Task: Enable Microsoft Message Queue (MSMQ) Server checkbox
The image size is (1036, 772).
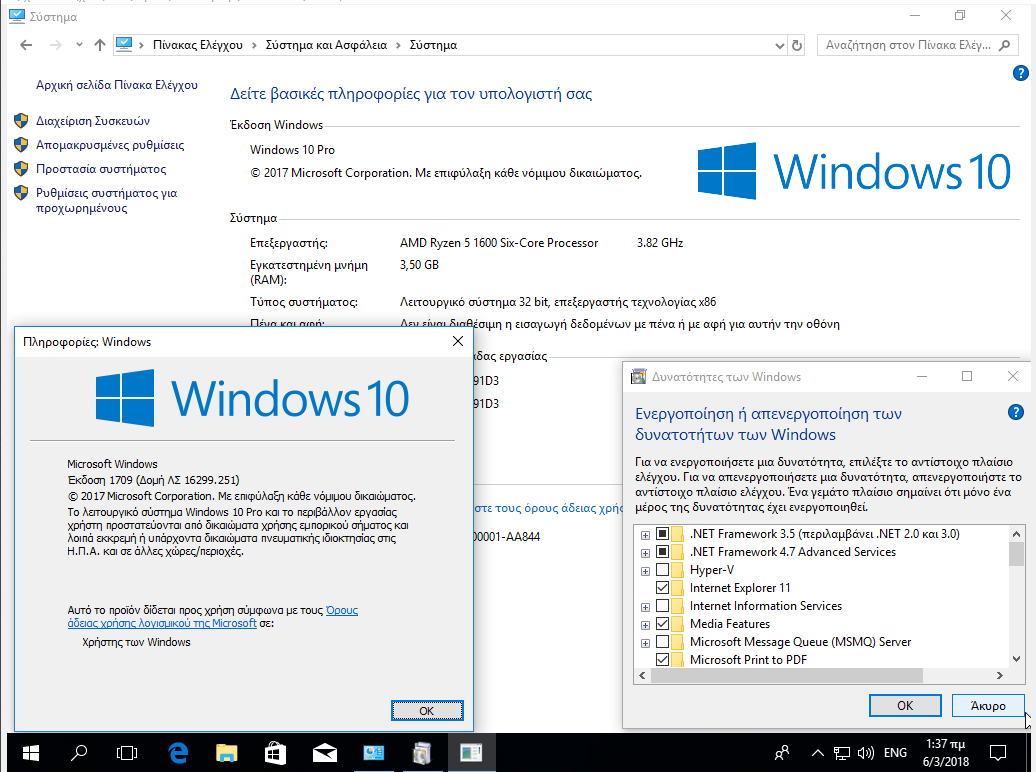Action: pyautogui.click(x=662, y=641)
